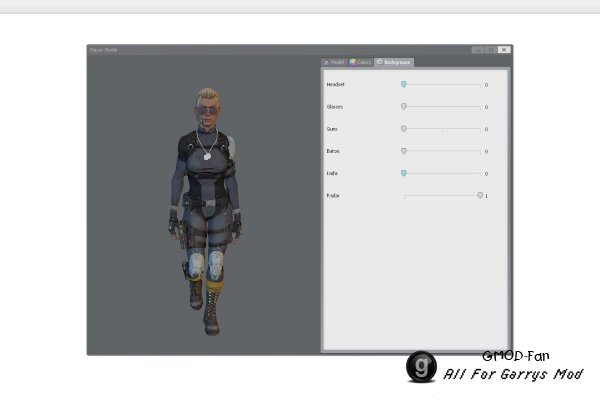Click the Baton label
Image resolution: width=600 pixels, height=400 pixels.
(x=333, y=151)
